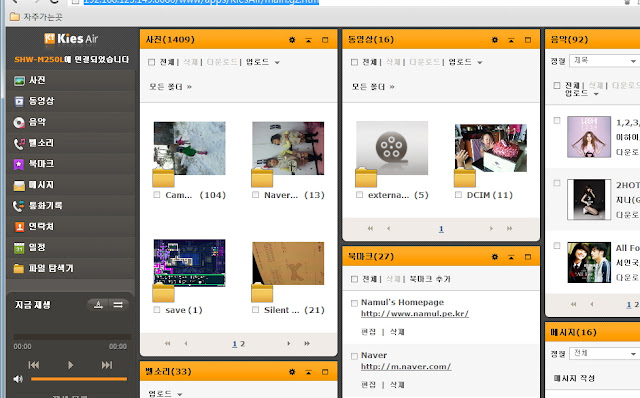Mute the player volume speaker icon
Viewport: 640px width, 398px height.
[18, 379]
